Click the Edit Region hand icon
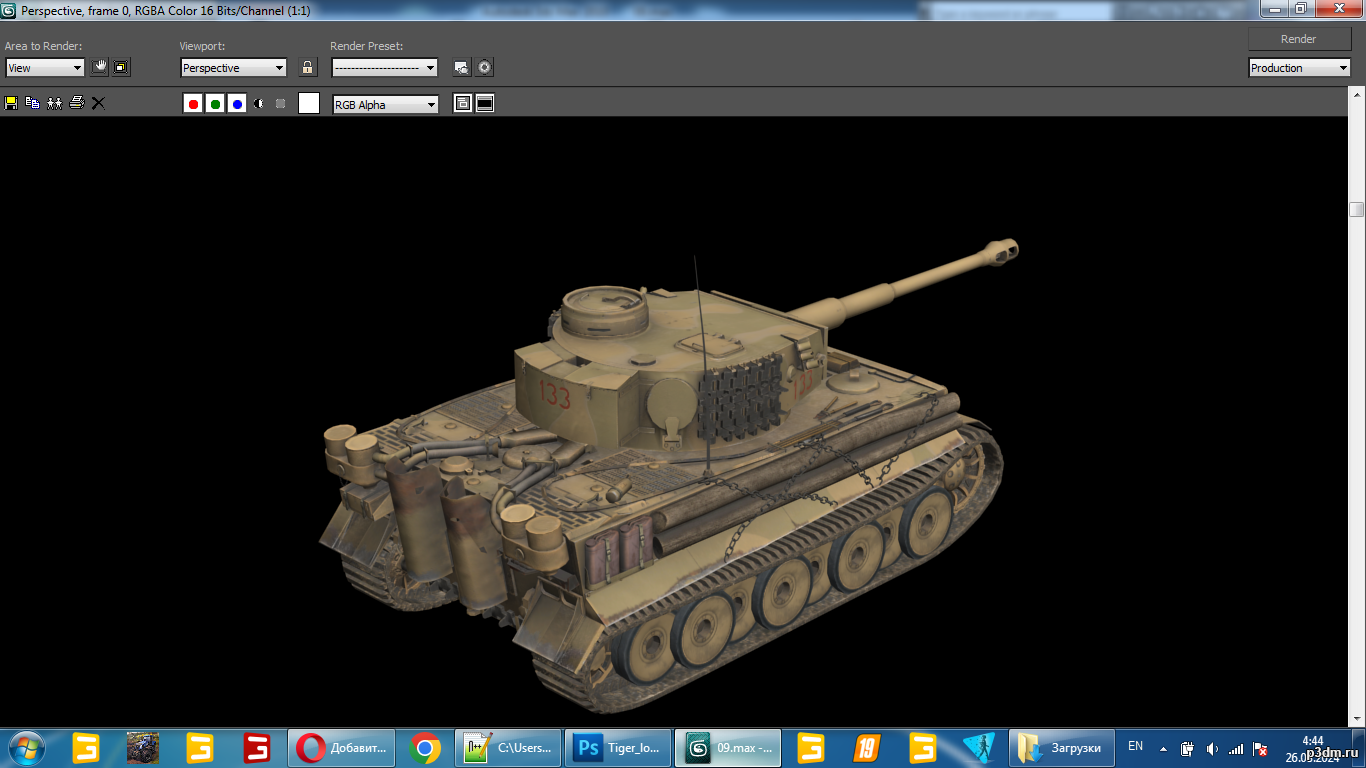 click(99, 68)
